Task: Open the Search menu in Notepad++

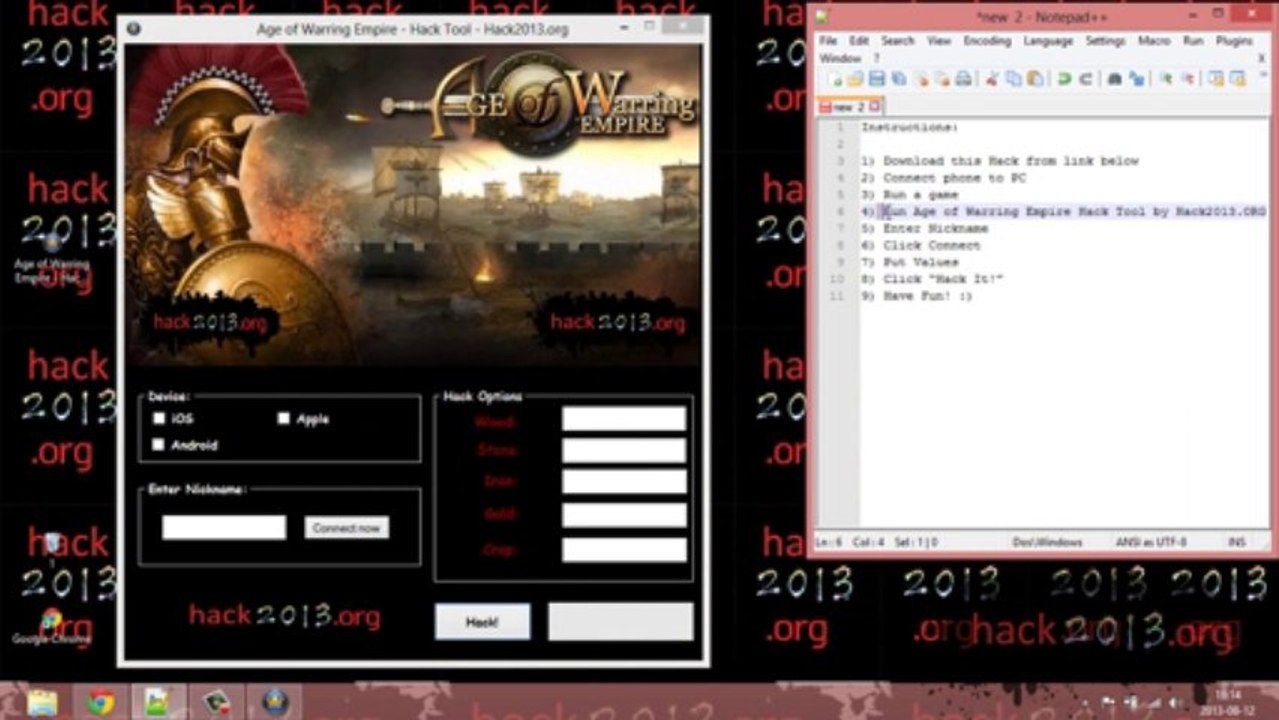Action: pos(898,41)
